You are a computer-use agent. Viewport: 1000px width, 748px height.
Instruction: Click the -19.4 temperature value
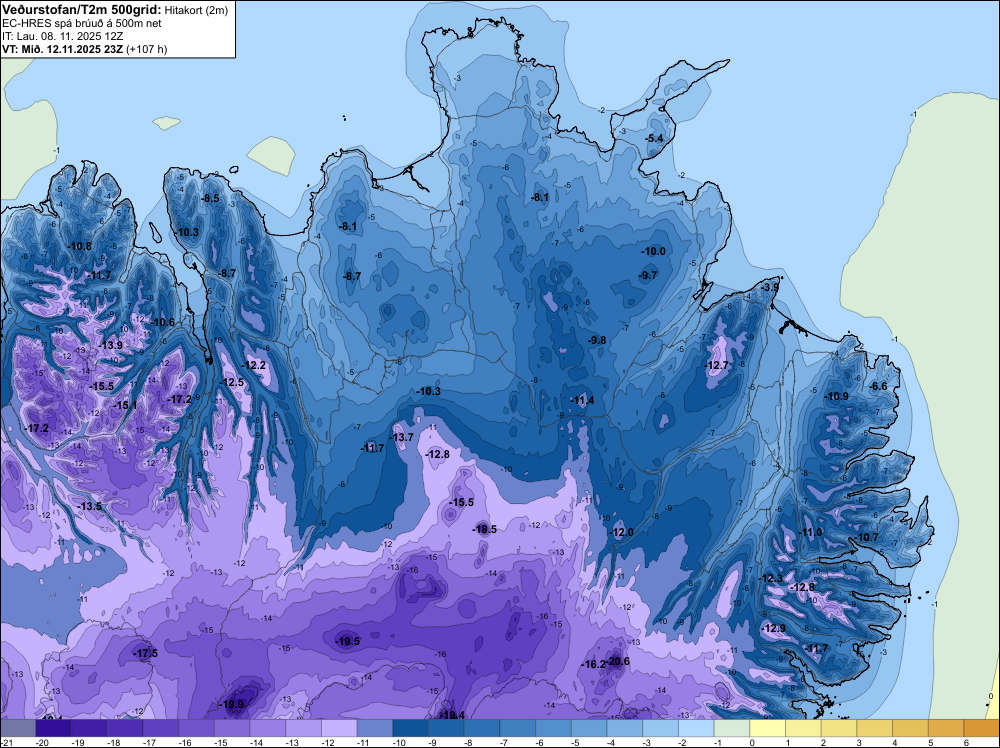click(x=453, y=715)
